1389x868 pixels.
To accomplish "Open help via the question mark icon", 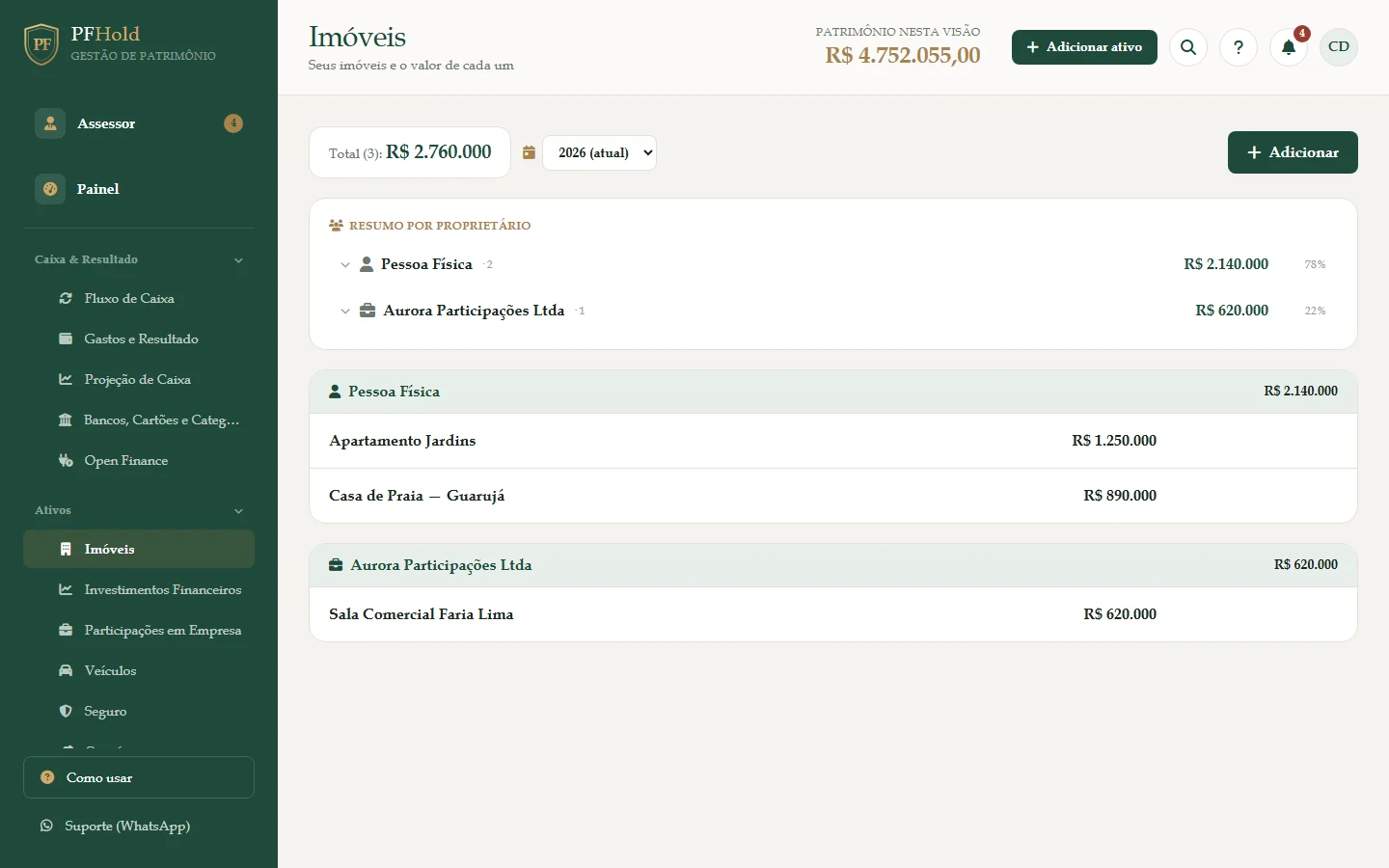I will [x=1239, y=47].
